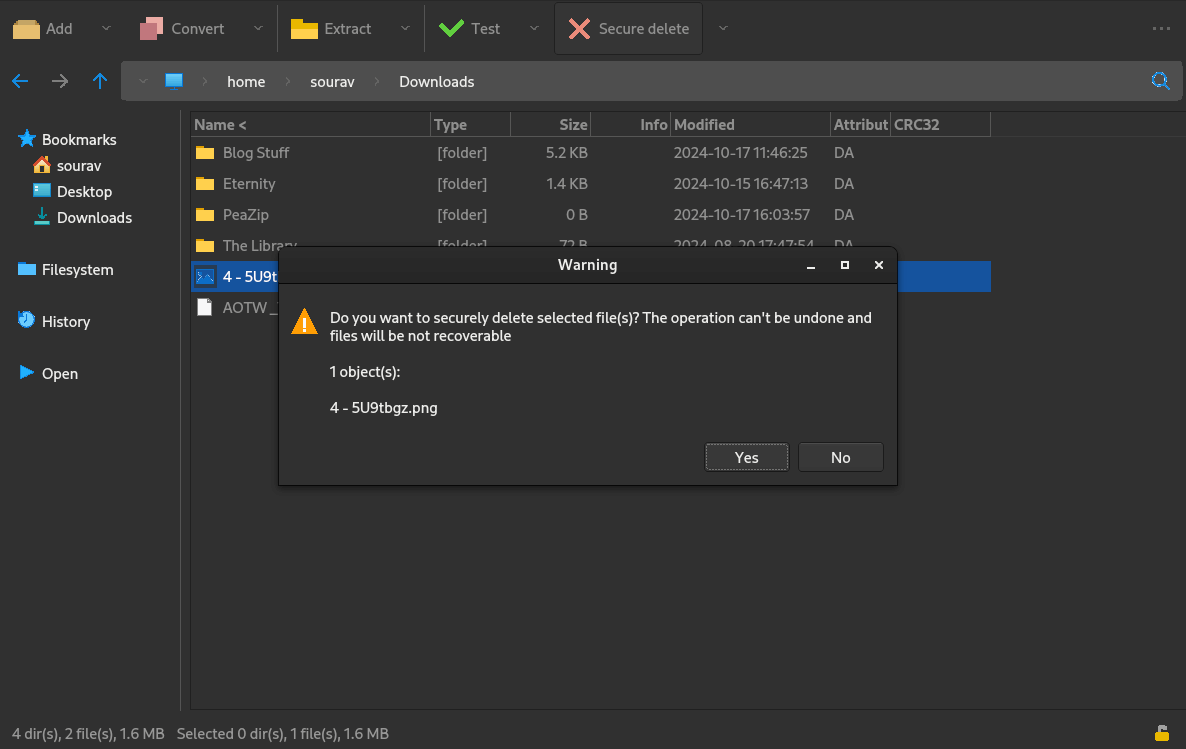The height and width of the screenshot is (749, 1186).
Task: Open the three-dot overflow menu
Action: 1161,29
